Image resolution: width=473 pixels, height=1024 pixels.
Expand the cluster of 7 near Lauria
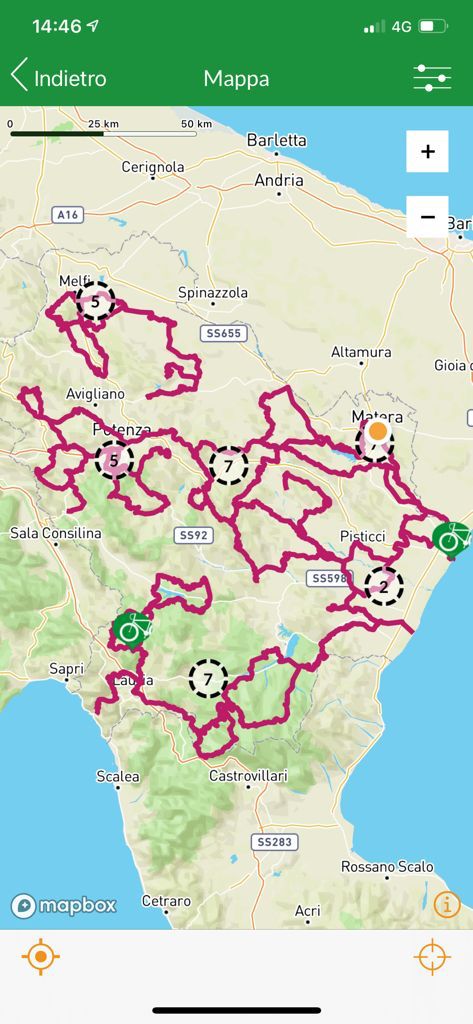click(x=208, y=679)
